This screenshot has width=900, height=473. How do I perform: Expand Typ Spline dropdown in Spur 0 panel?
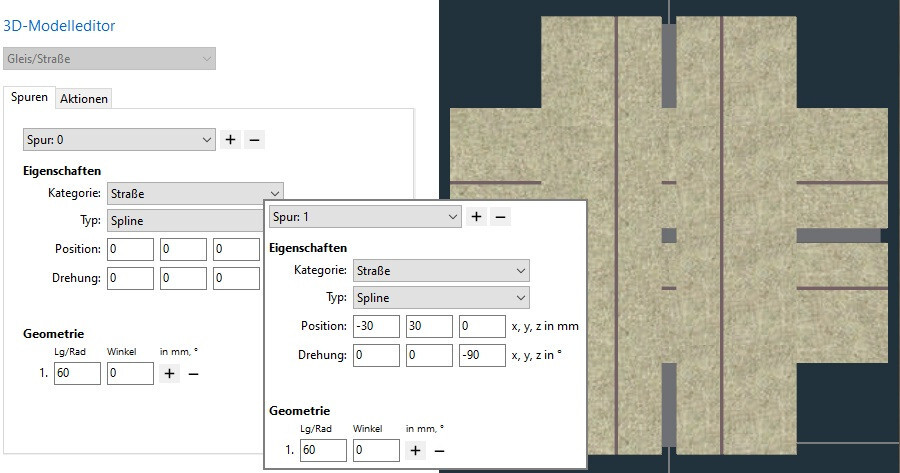pos(185,220)
